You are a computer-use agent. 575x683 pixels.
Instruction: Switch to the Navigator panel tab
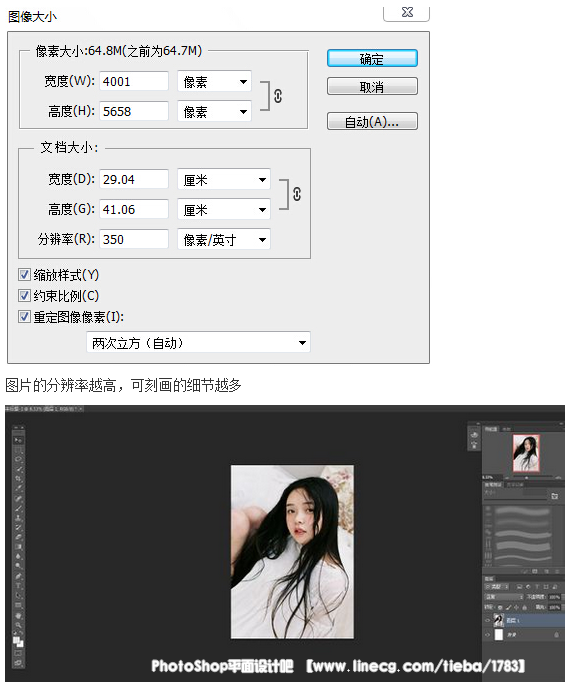490,429
